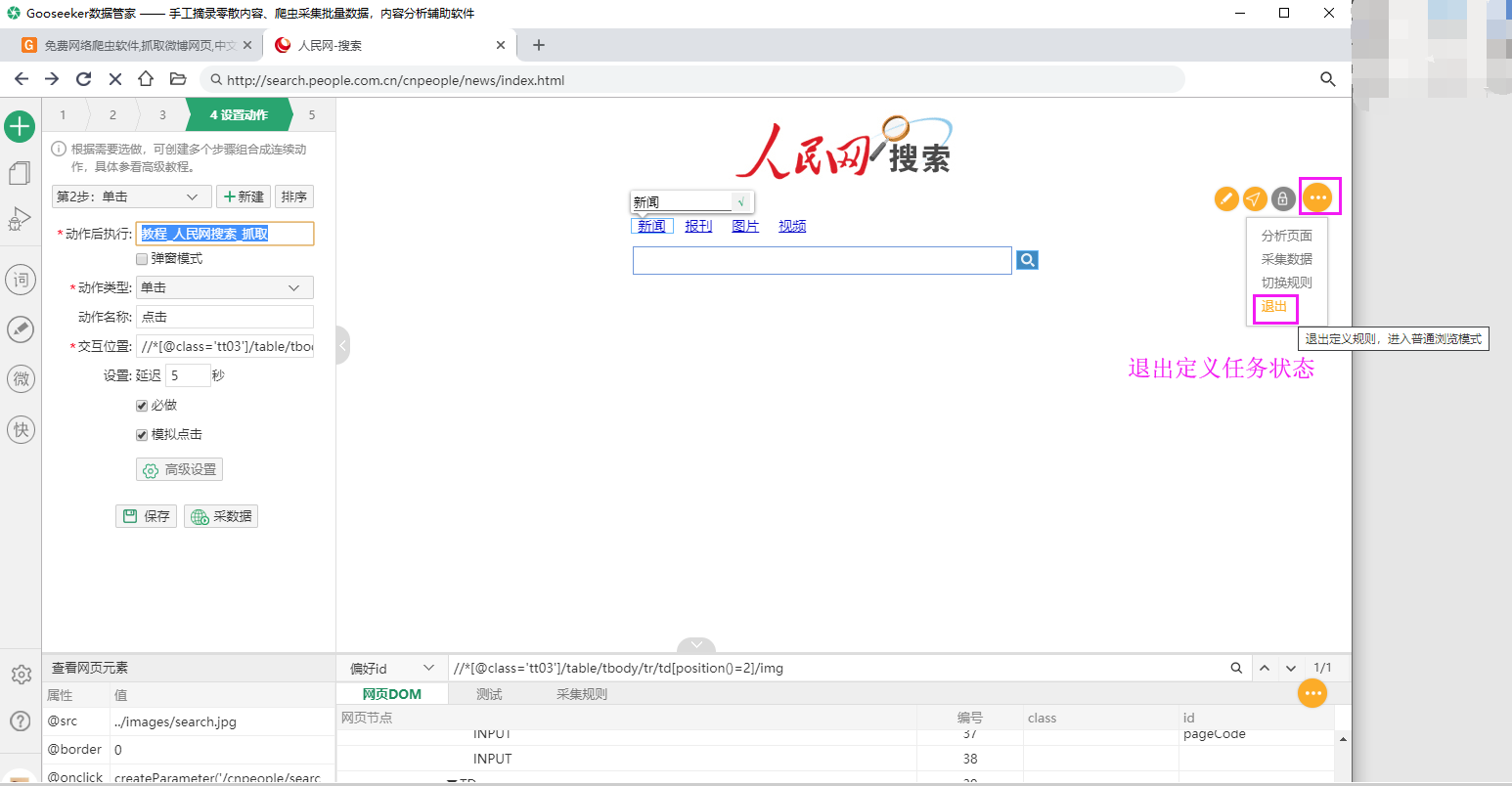The height and width of the screenshot is (786, 1512).
Task: Choose 分析页面 from the menu
Action: (1287, 236)
